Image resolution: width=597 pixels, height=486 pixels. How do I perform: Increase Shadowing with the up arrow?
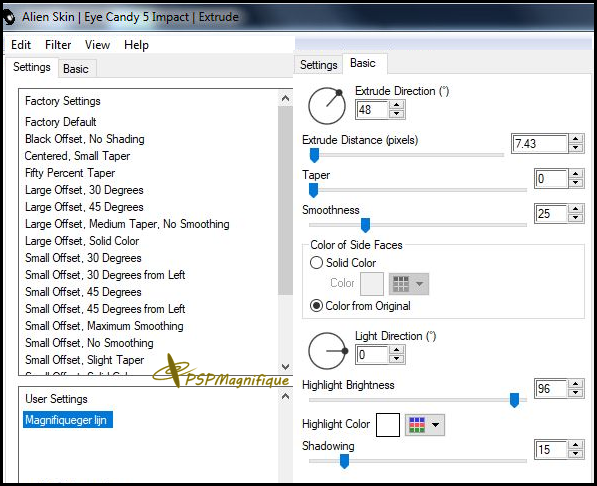tap(576, 445)
